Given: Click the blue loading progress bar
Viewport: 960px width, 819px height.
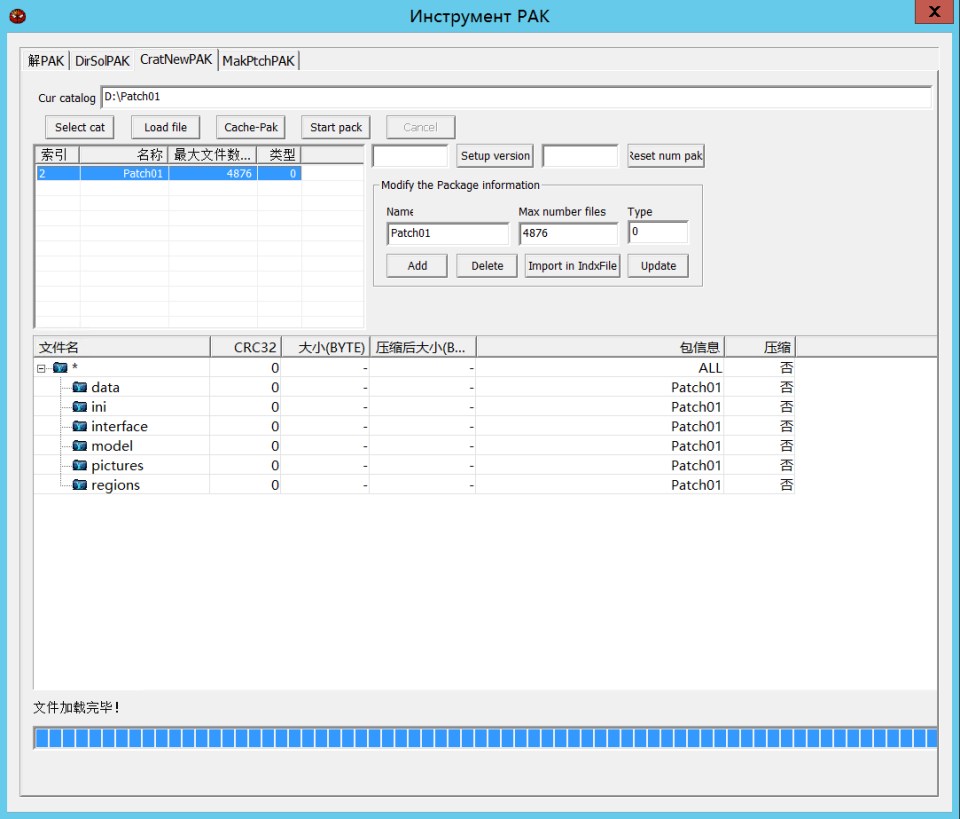Looking at the screenshot, I should coord(485,738).
